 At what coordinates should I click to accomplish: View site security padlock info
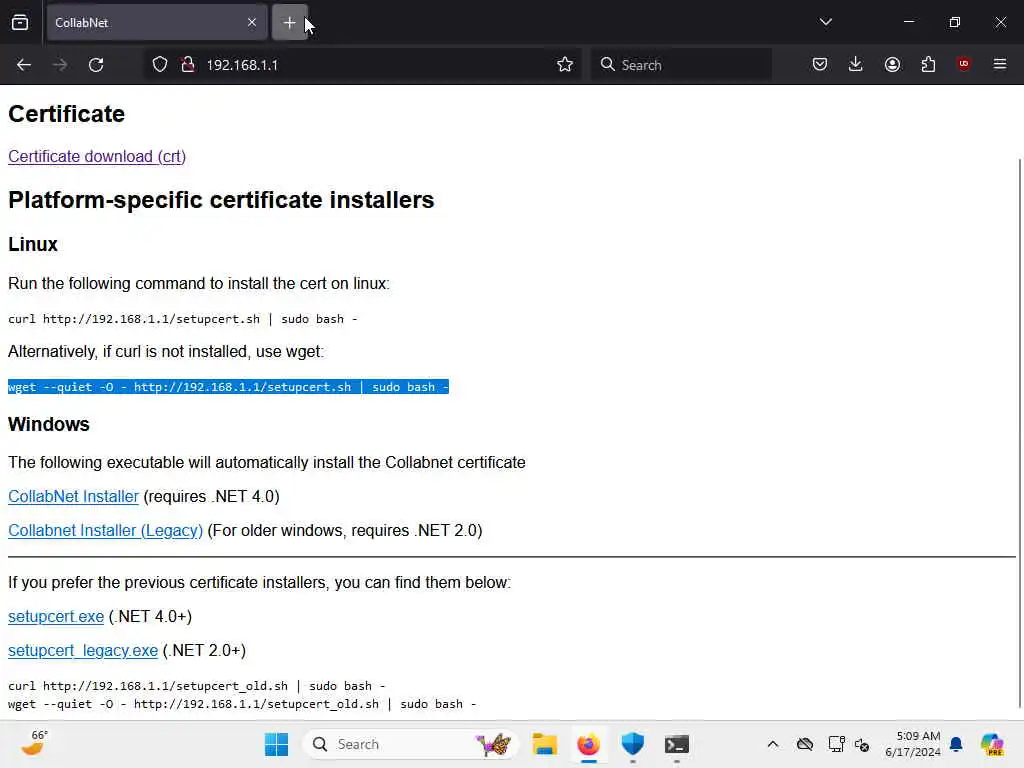[188, 65]
